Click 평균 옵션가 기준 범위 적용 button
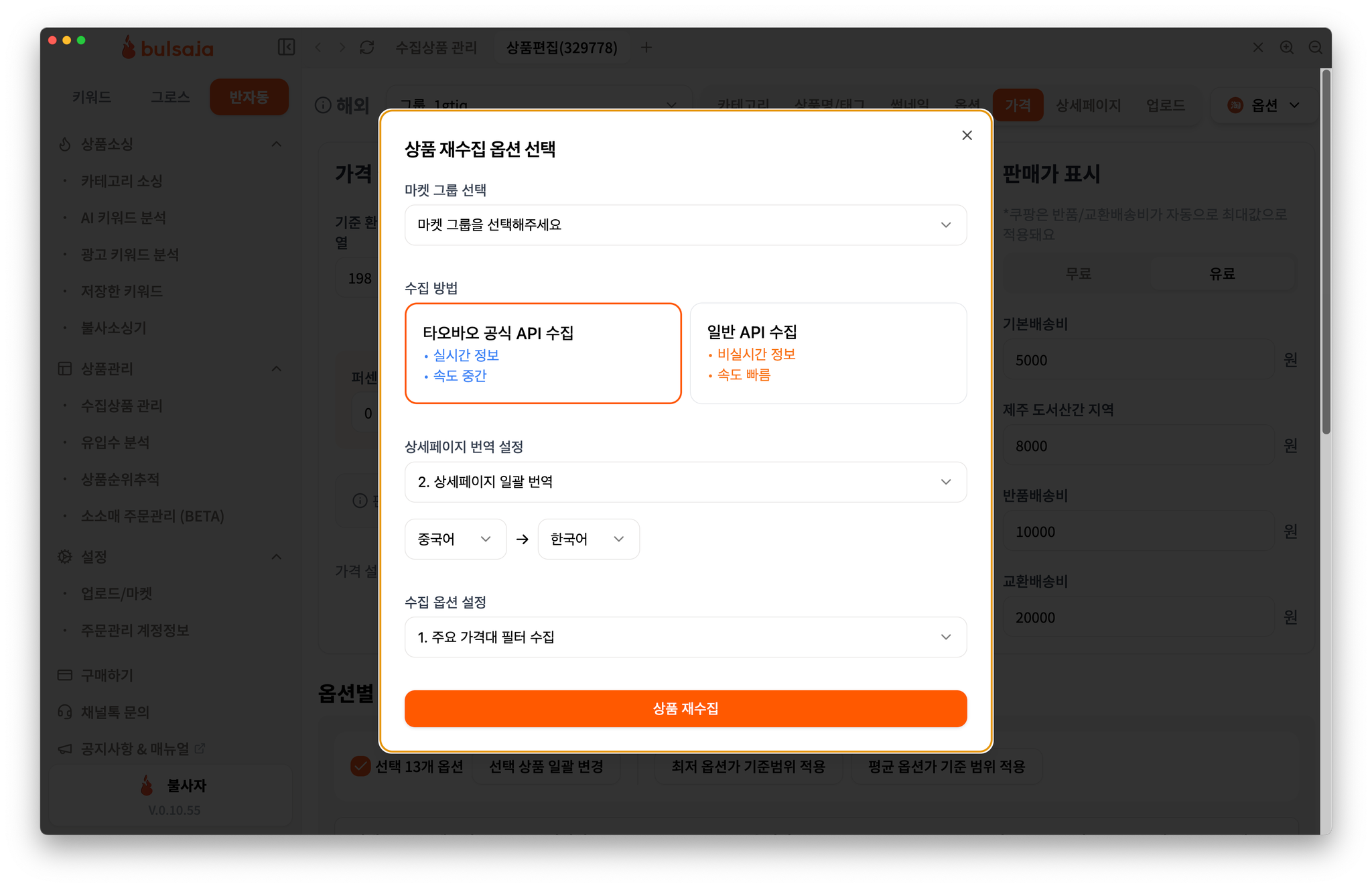The height and width of the screenshot is (888, 1372). (947, 766)
